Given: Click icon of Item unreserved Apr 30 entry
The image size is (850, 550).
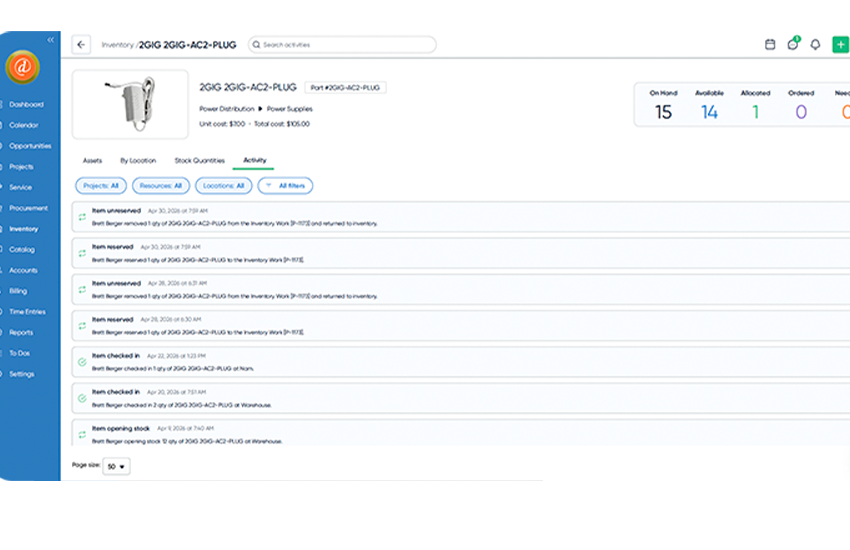Looking at the screenshot, I should click(x=82, y=217).
